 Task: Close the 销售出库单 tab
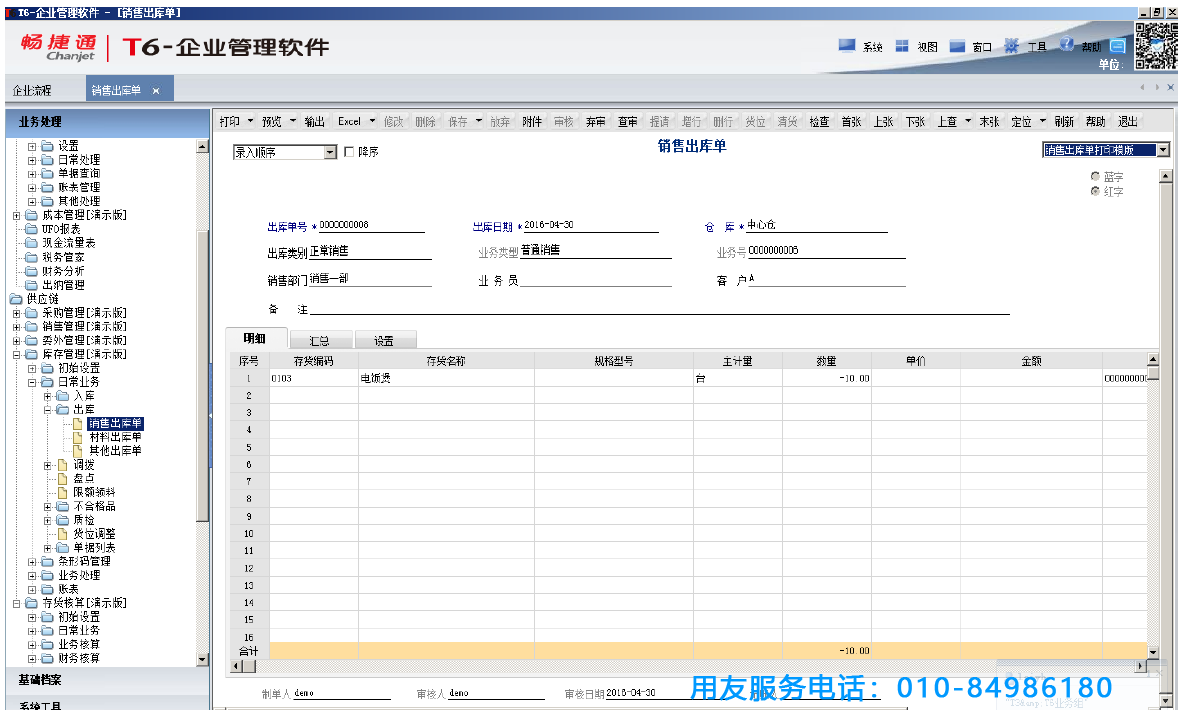[156, 91]
